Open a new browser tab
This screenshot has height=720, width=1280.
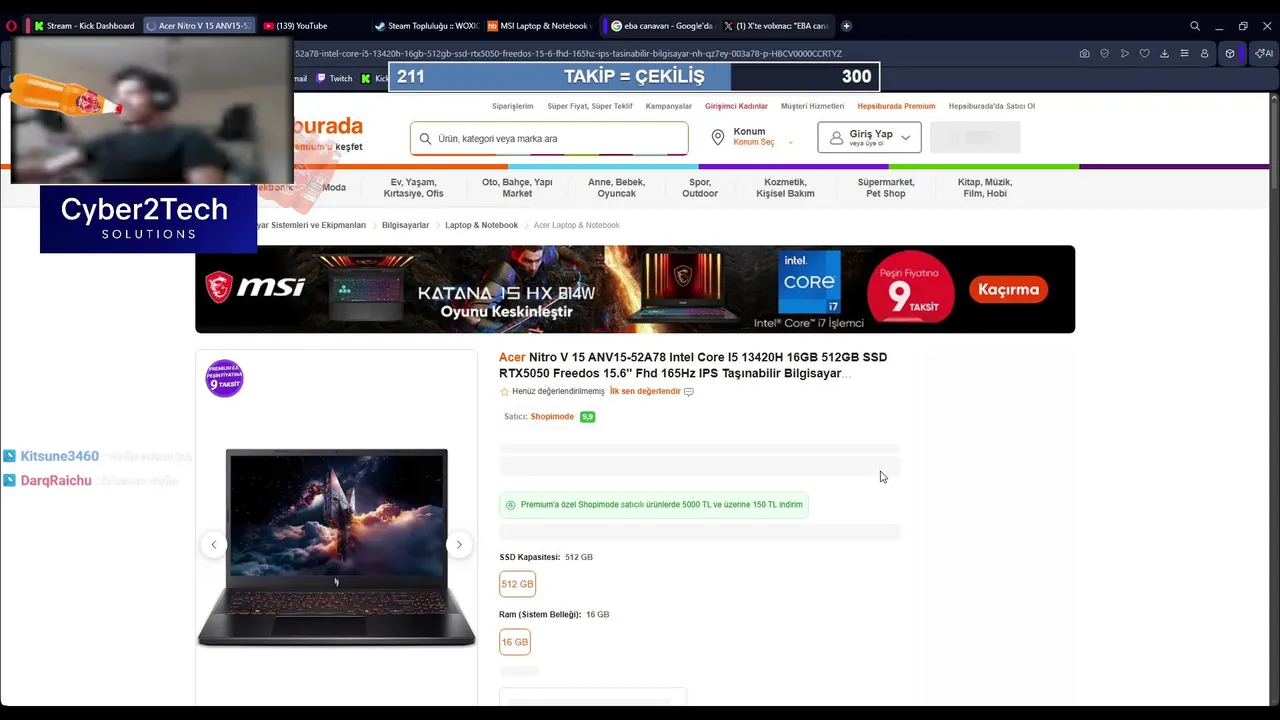click(846, 26)
